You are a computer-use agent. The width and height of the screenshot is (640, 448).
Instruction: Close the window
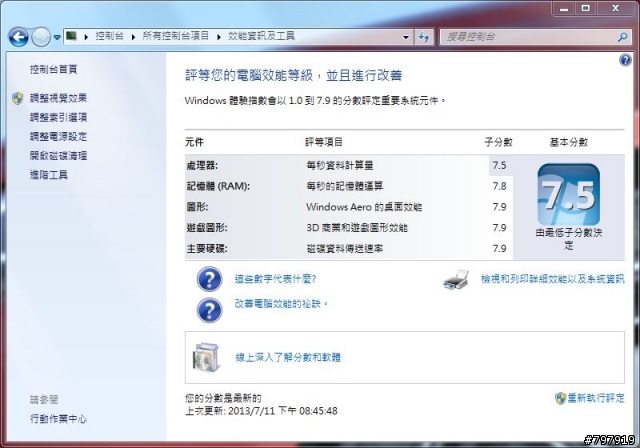click(616, 8)
